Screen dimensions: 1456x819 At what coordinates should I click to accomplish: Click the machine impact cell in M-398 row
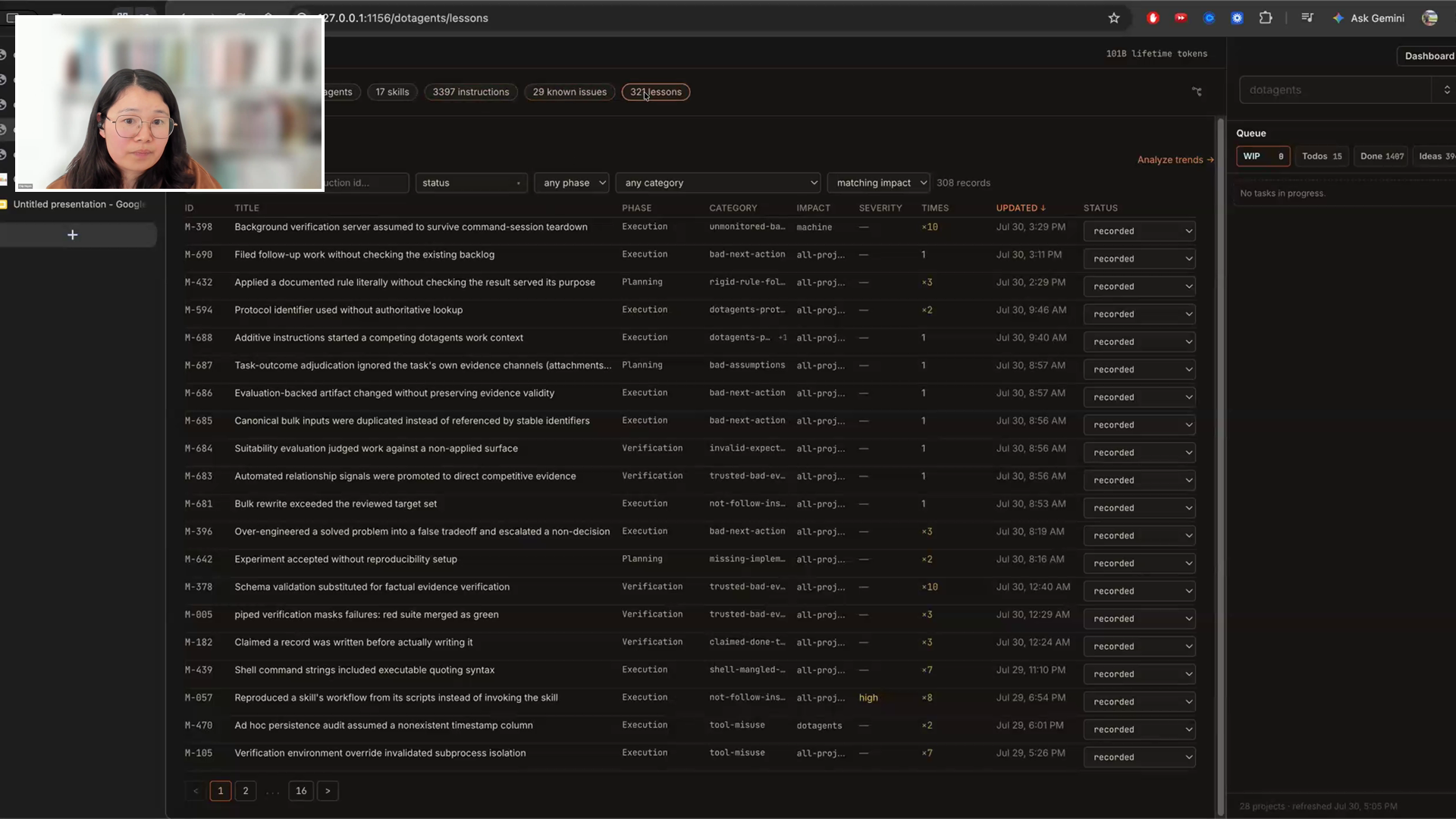point(814,227)
